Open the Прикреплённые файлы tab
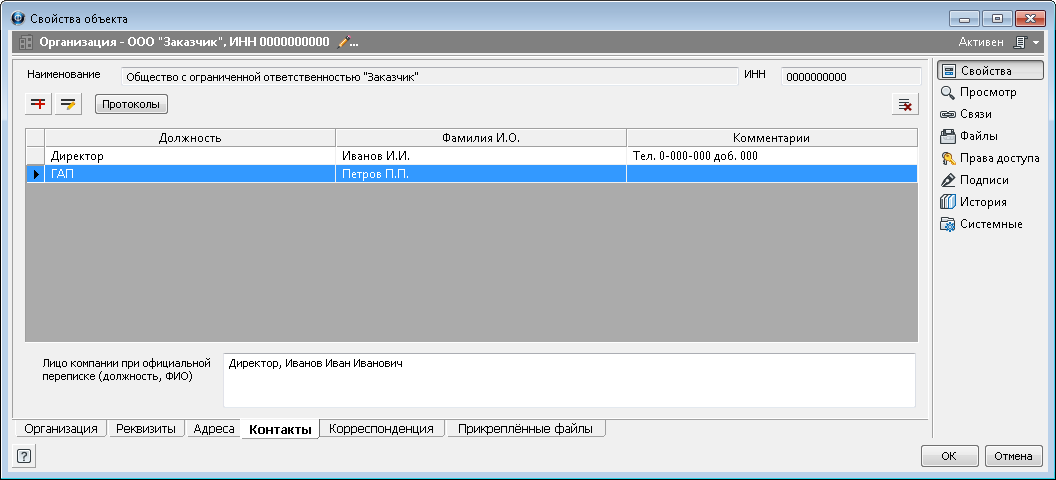This screenshot has height=480, width=1056. 525,429
